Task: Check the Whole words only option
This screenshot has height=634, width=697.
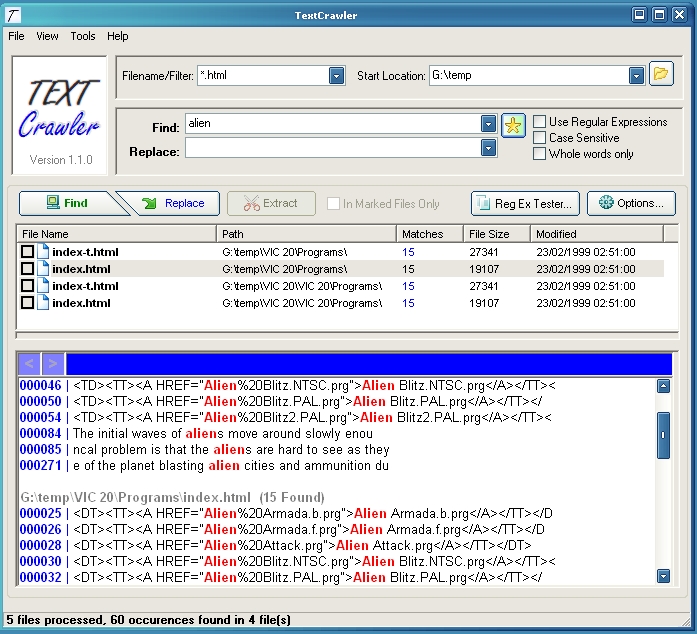Action: (540, 154)
